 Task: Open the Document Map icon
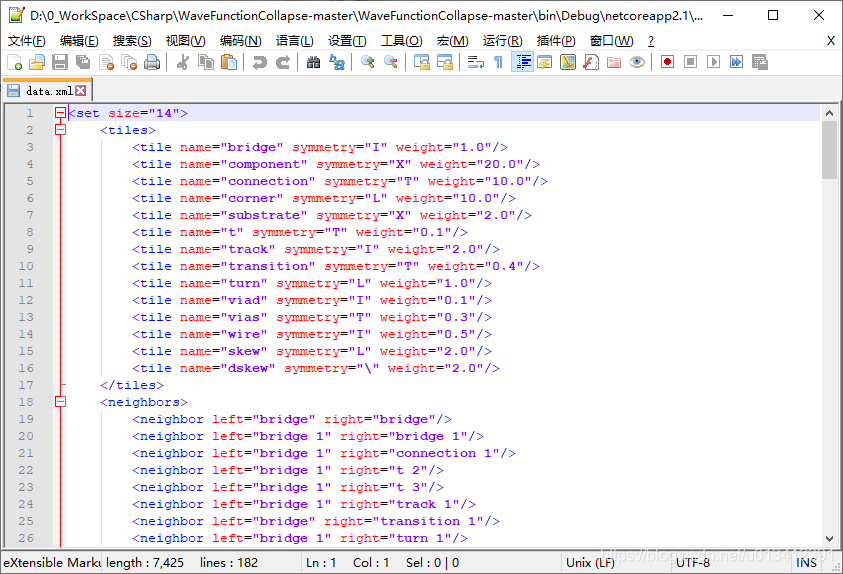(568, 62)
